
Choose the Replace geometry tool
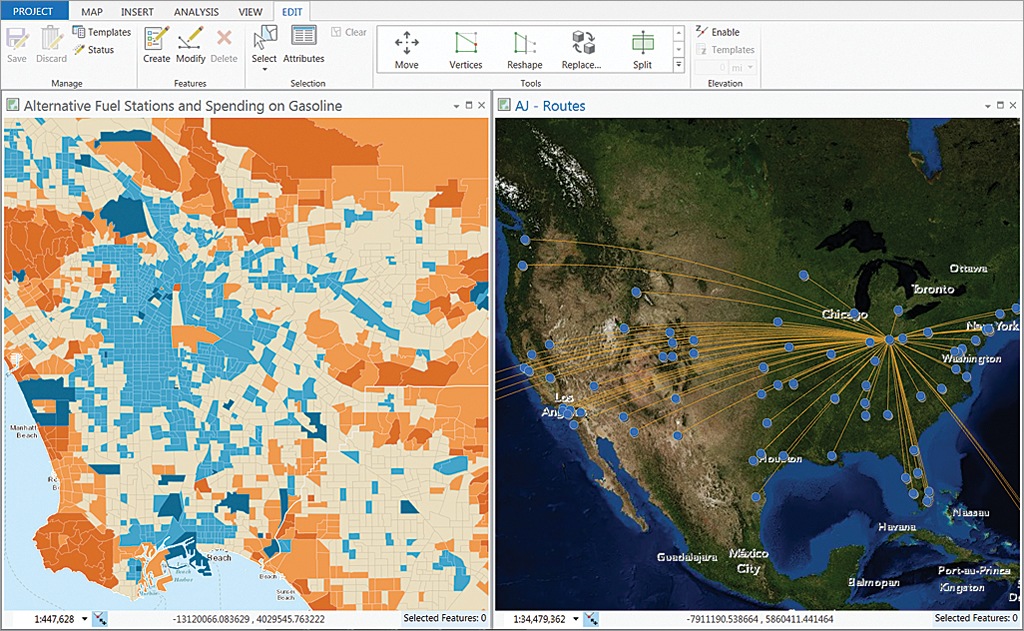pos(581,50)
